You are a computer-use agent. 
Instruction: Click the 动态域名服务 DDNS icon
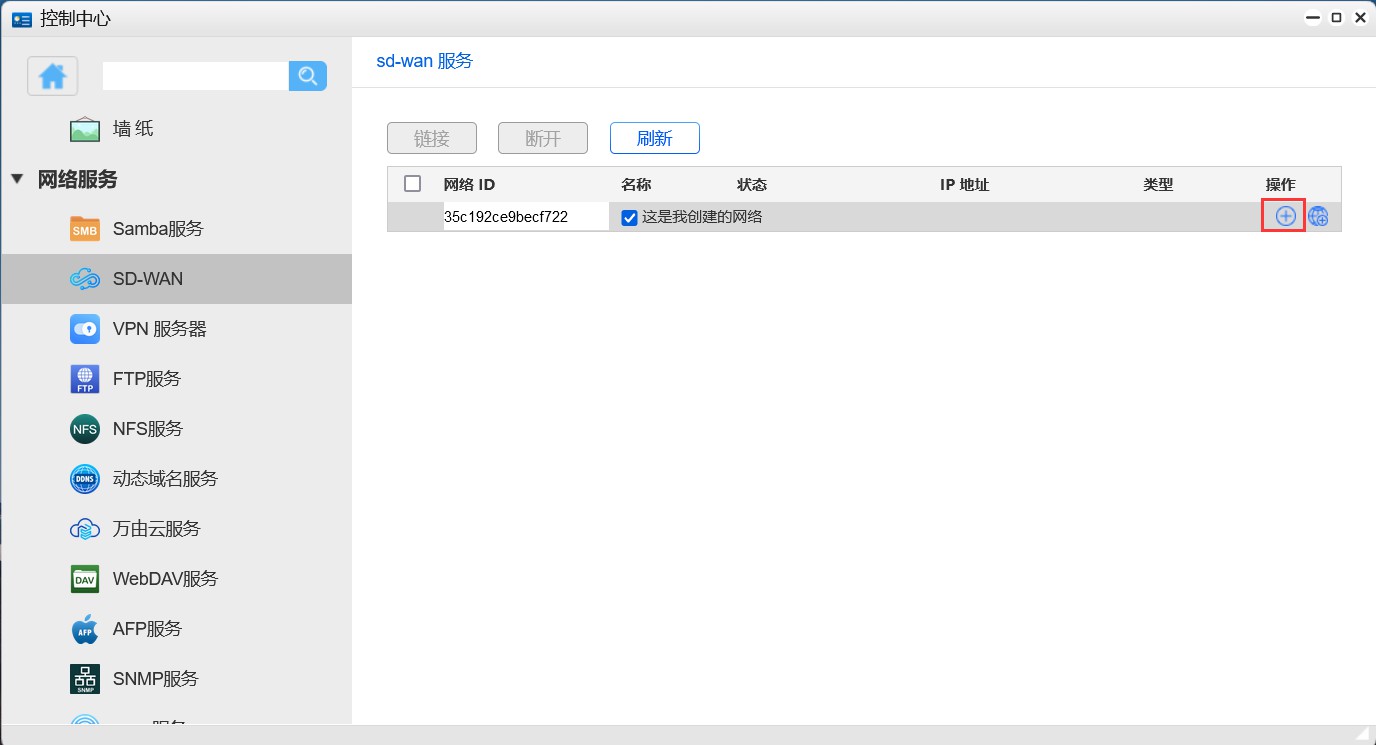tap(84, 478)
